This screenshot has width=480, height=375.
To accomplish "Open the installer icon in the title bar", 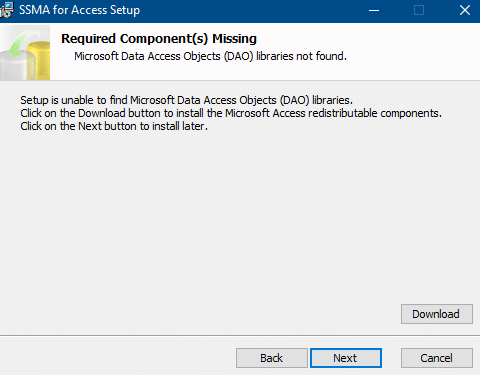I will pos(6,10).
